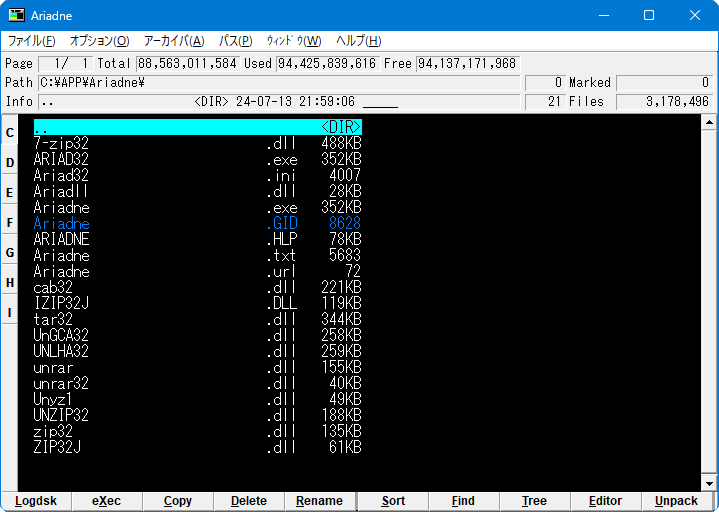Select the UNZIP32 .dll file
This screenshot has height=512, width=719.
198,415
